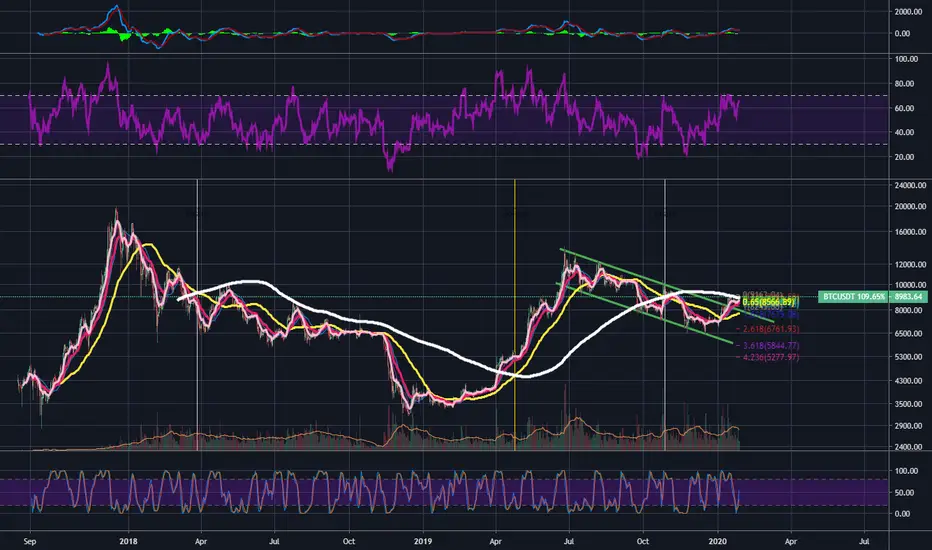Click the 5300.00 price axis label
Viewport: 932px width, 550px height.
(910, 357)
